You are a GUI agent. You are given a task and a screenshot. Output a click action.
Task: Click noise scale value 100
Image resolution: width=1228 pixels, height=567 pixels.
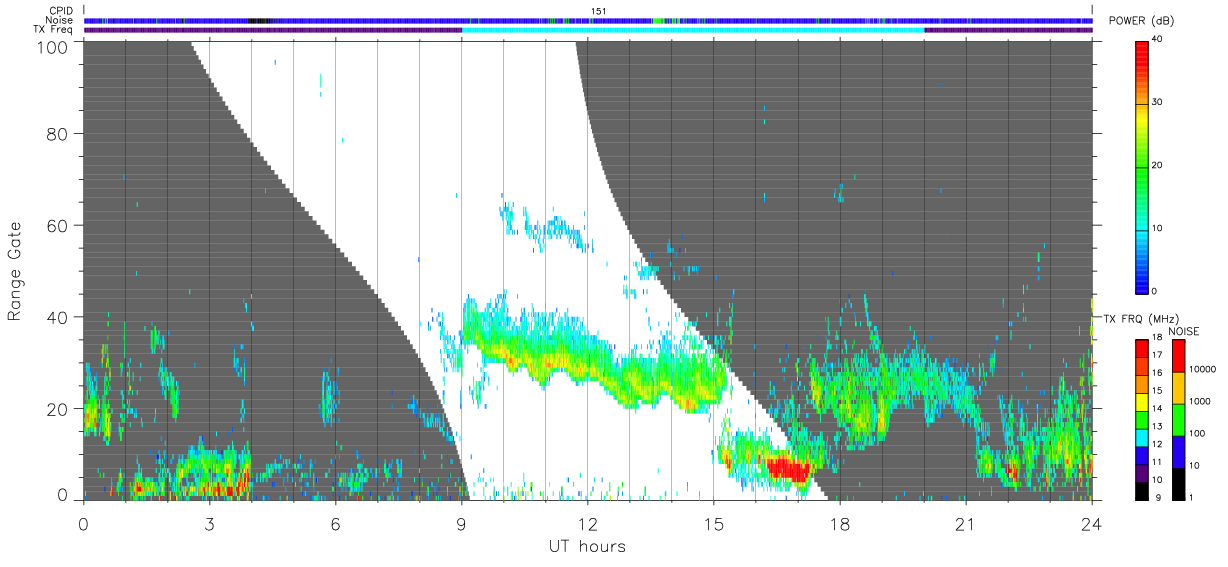click(1197, 434)
